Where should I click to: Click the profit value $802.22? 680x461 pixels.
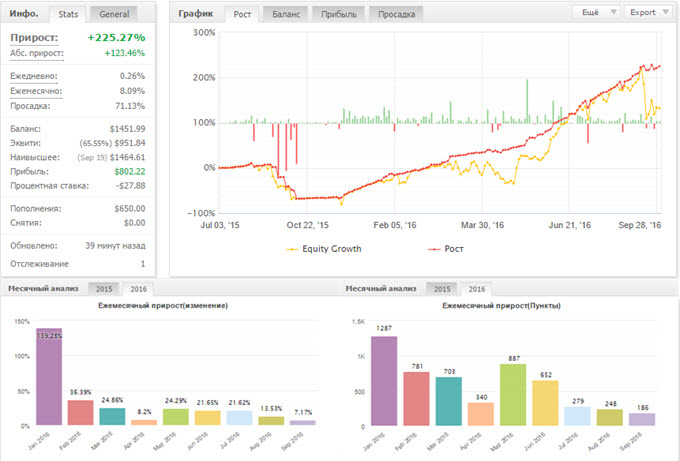coord(130,172)
